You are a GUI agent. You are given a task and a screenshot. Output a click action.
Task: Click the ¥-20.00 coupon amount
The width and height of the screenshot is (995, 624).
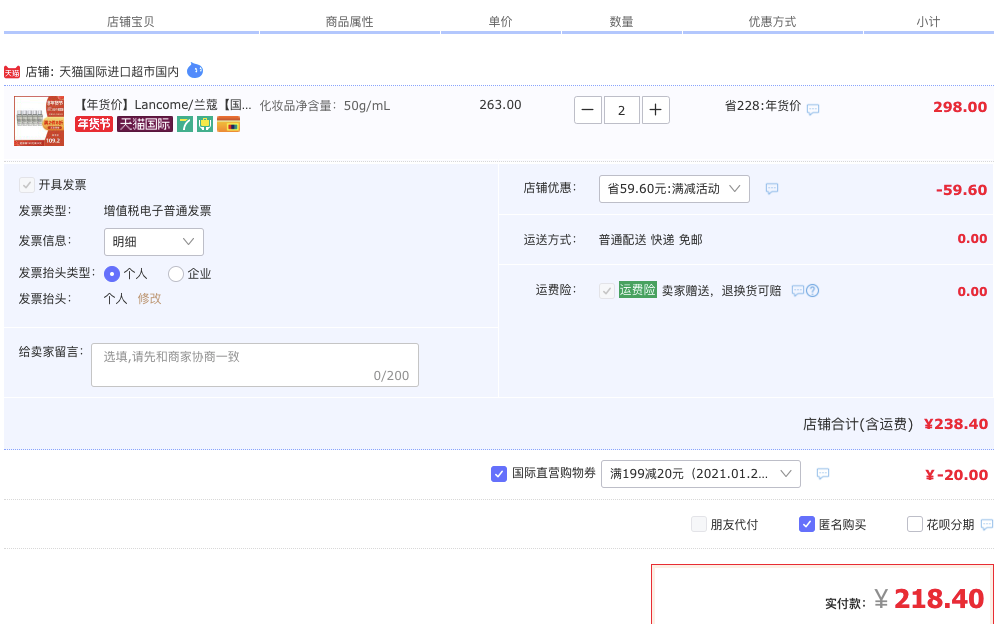(x=956, y=475)
